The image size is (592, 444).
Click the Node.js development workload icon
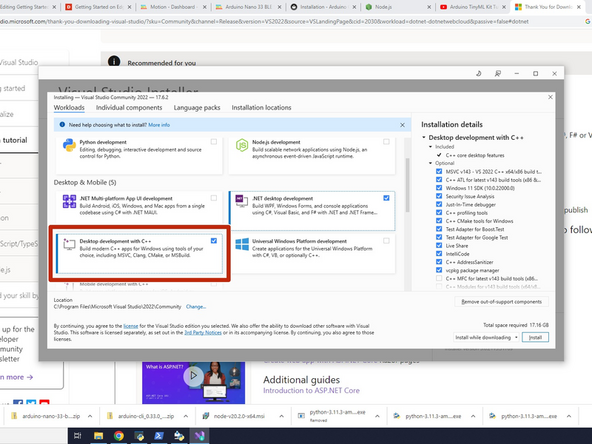[x=242, y=145]
